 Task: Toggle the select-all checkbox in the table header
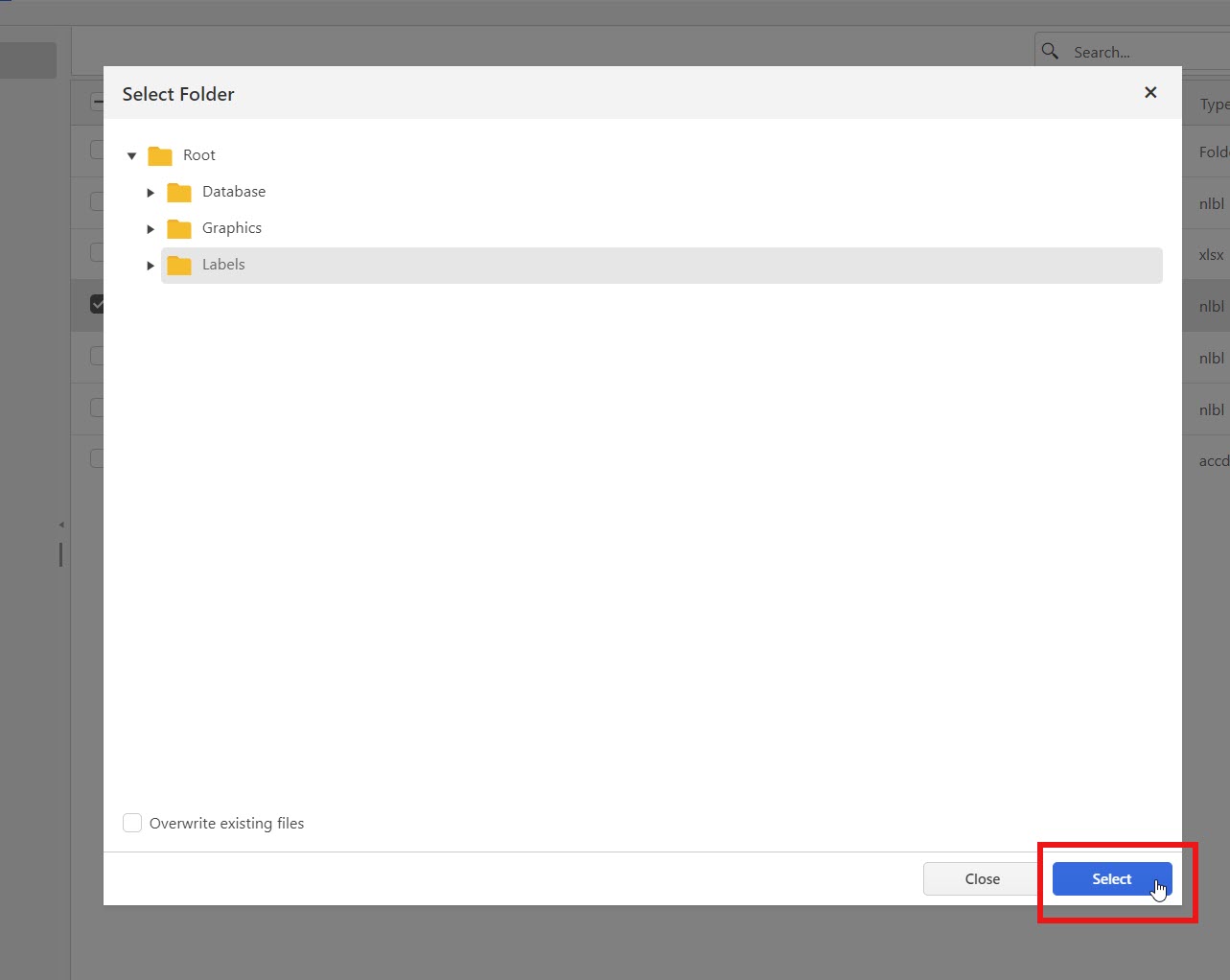97,103
